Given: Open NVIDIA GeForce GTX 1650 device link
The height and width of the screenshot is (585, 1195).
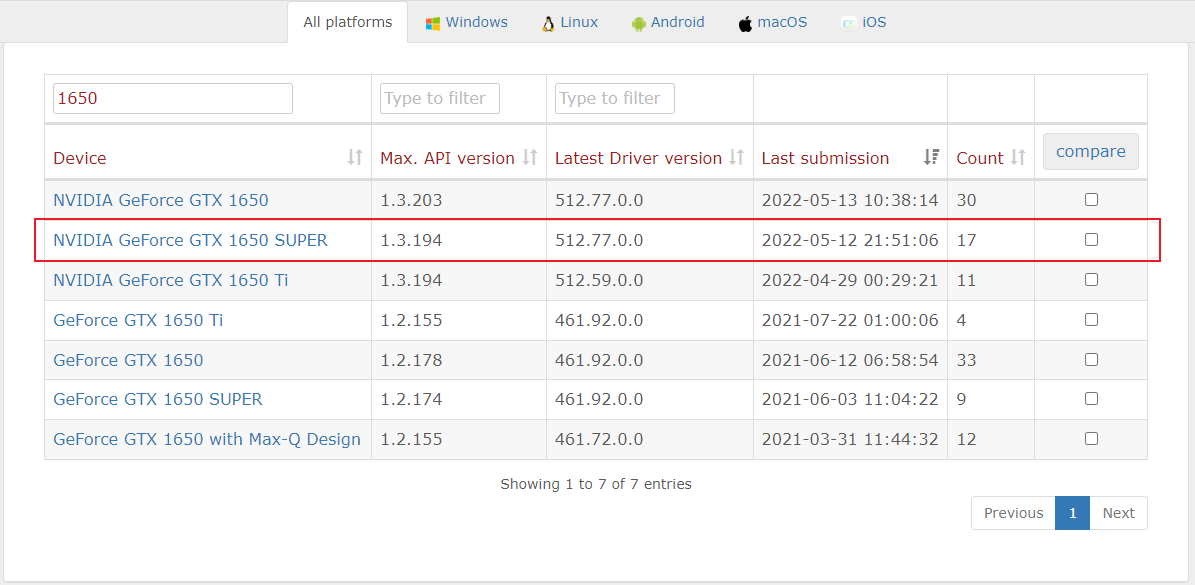Looking at the screenshot, I should click(x=161, y=200).
